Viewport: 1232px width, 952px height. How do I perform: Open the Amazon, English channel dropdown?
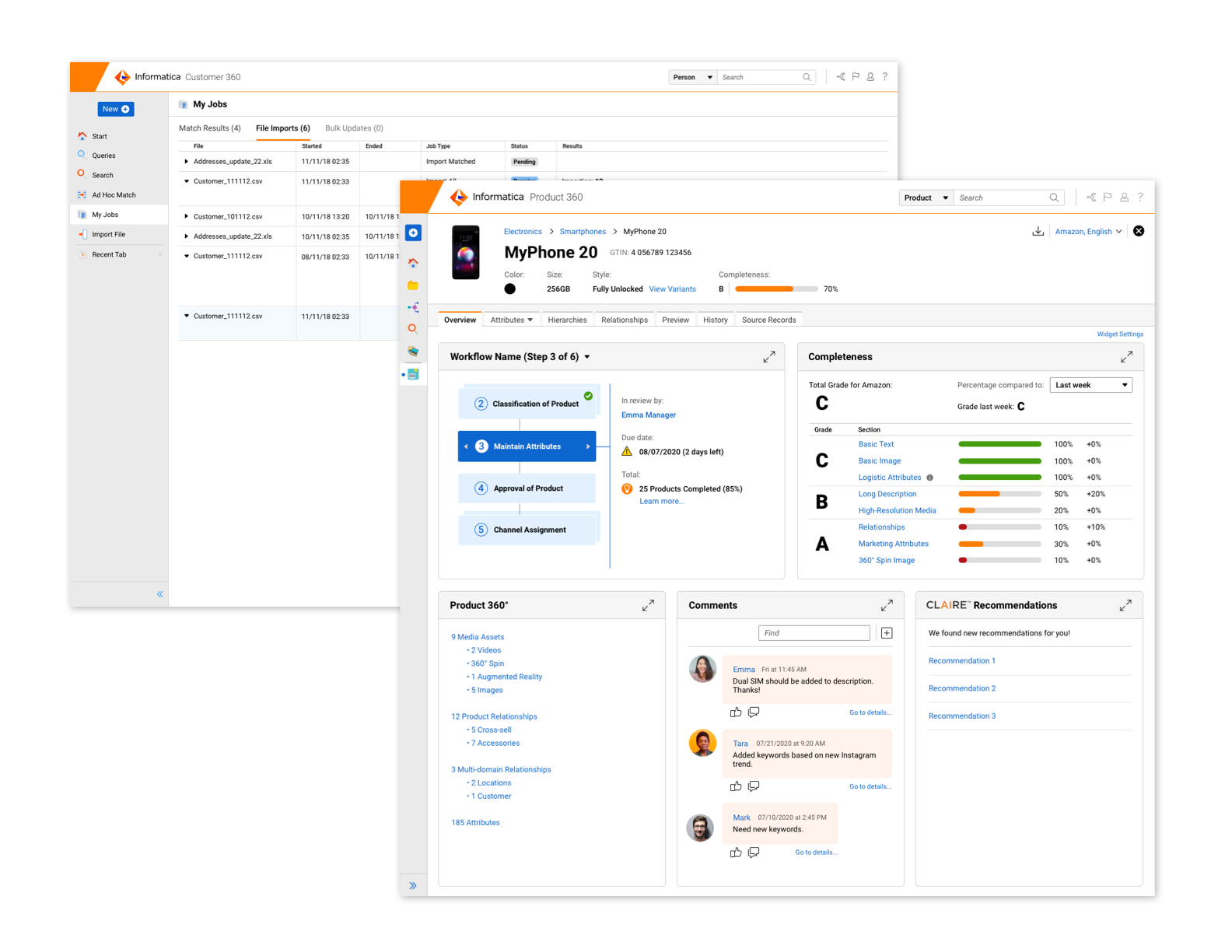coord(1088,231)
